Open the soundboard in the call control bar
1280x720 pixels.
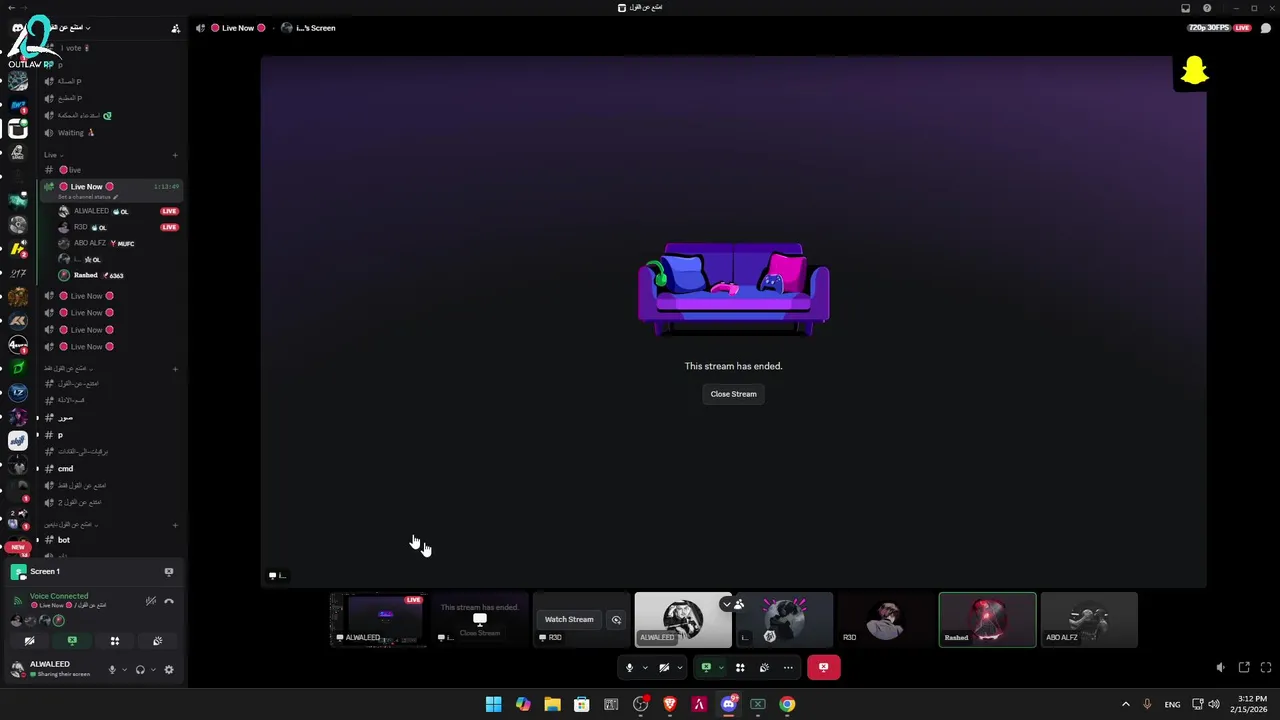764,668
